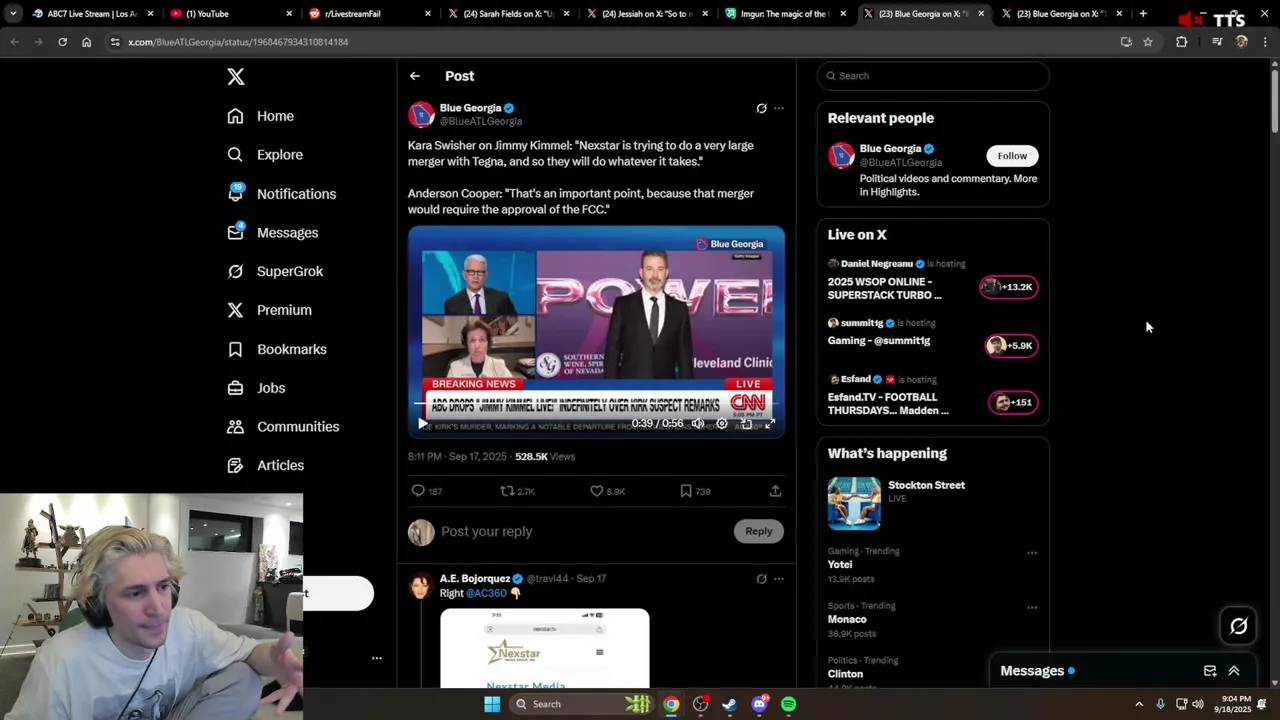Bookmark page with star icon
This screenshot has height=720, width=1280.
tap(1148, 42)
